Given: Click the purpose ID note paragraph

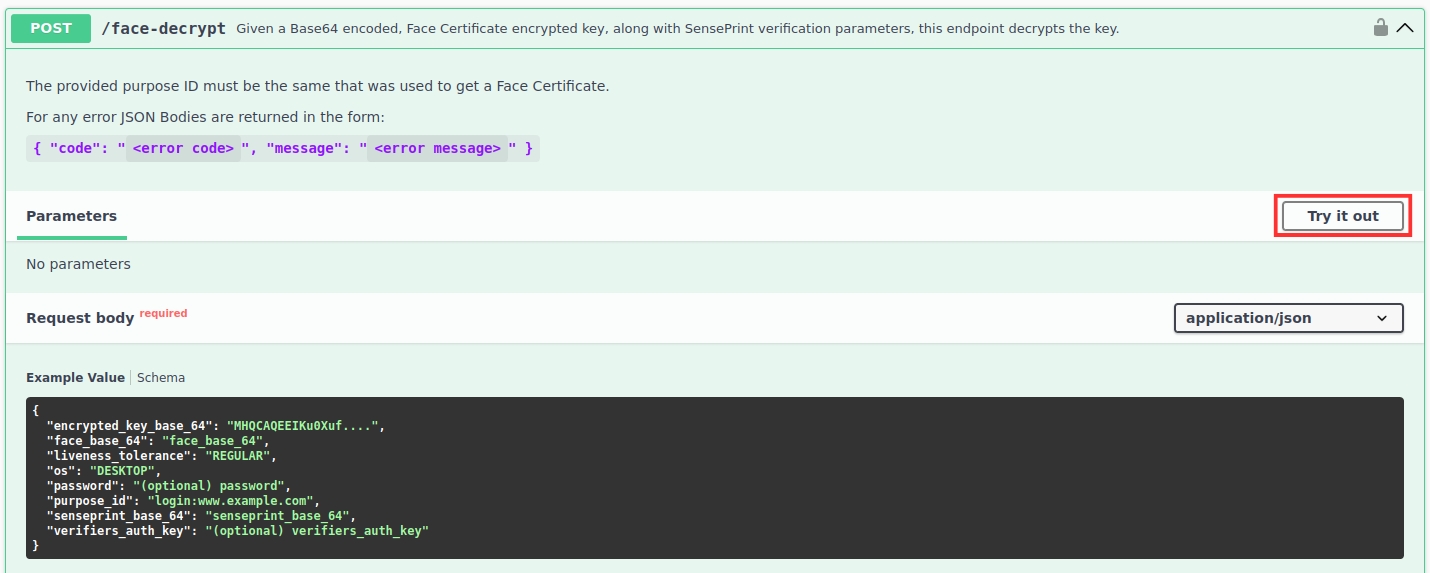Looking at the screenshot, I should tap(317, 86).
